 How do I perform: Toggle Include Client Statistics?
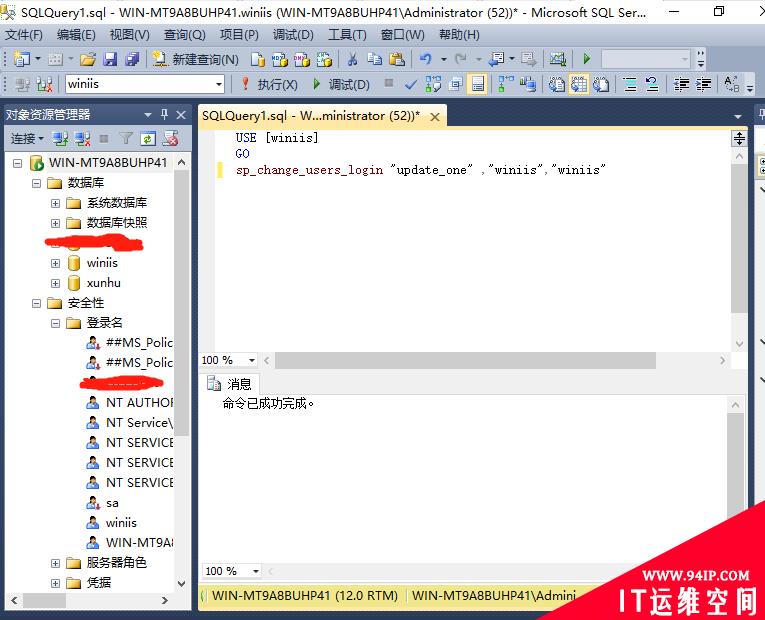click(528, 84)
